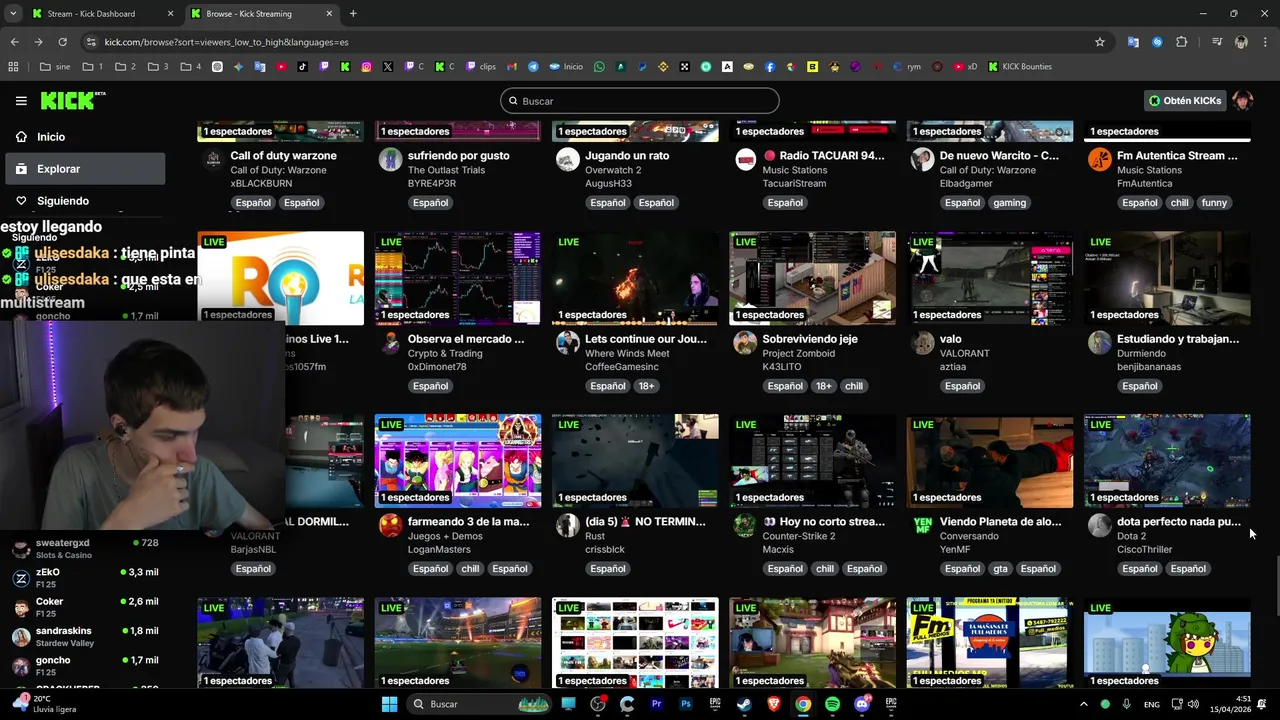Open the Radio TACUARI stream thumbnail
The width and height of the screenshot is (1280, 720).
click(812, 131)
